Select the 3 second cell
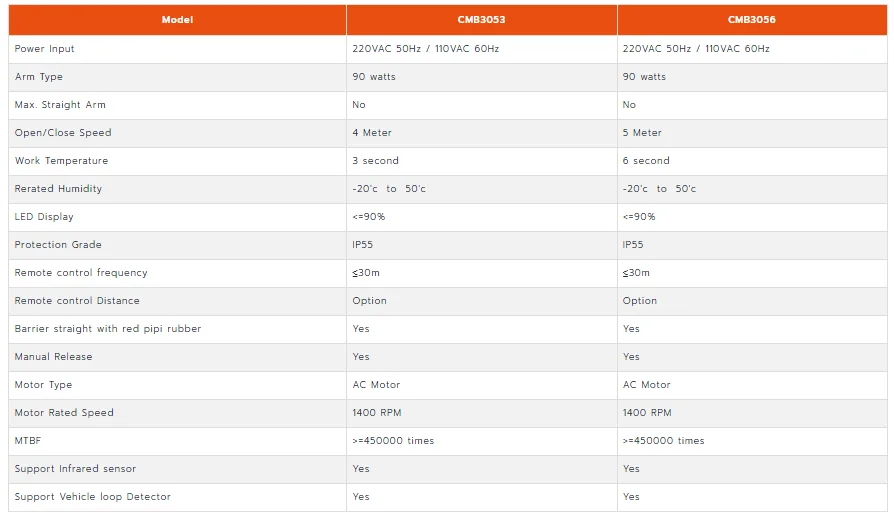894x519 pixels. coord(375,161)
